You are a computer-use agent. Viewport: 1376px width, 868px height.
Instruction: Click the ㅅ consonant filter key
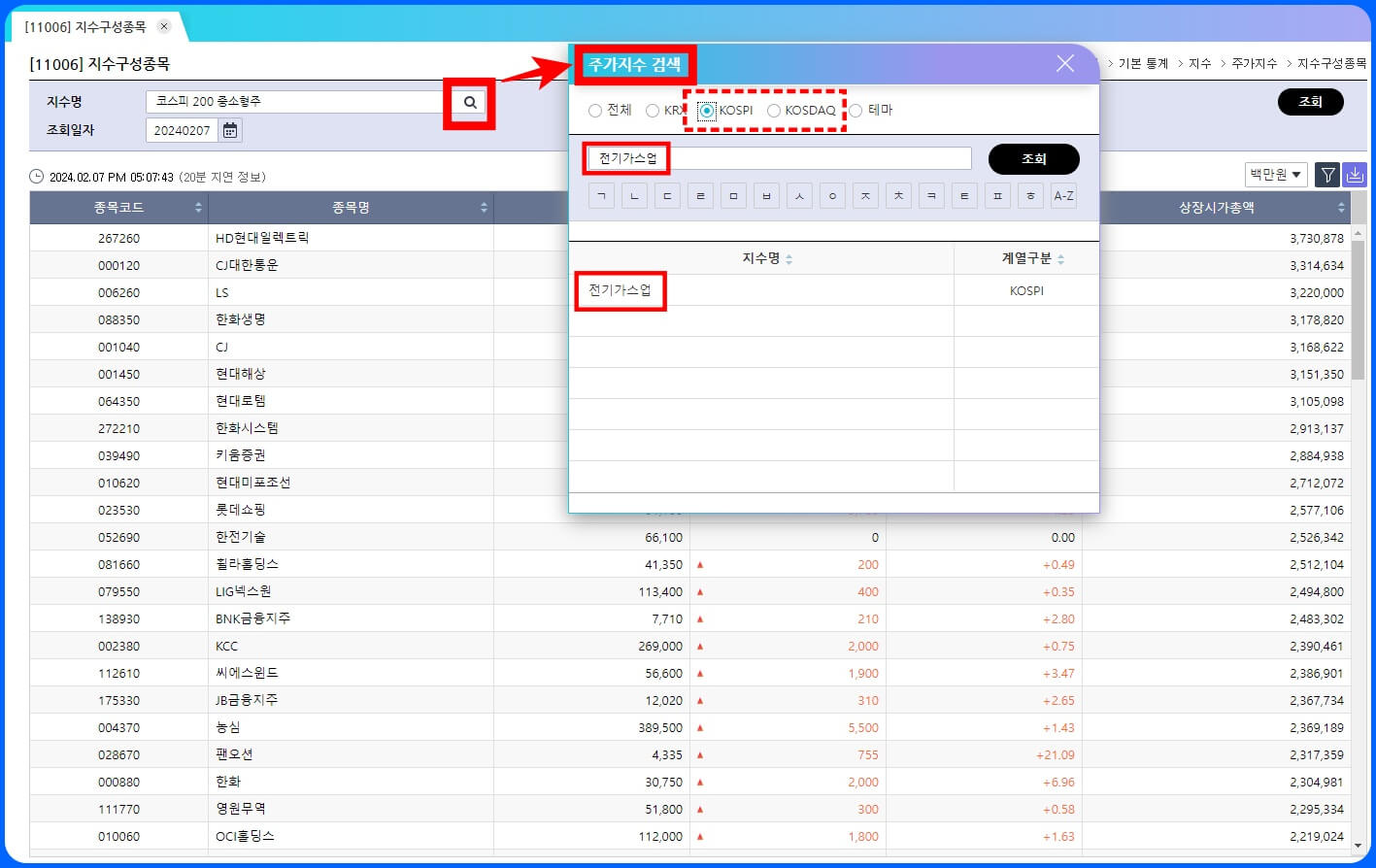click(x=799, y=195)
